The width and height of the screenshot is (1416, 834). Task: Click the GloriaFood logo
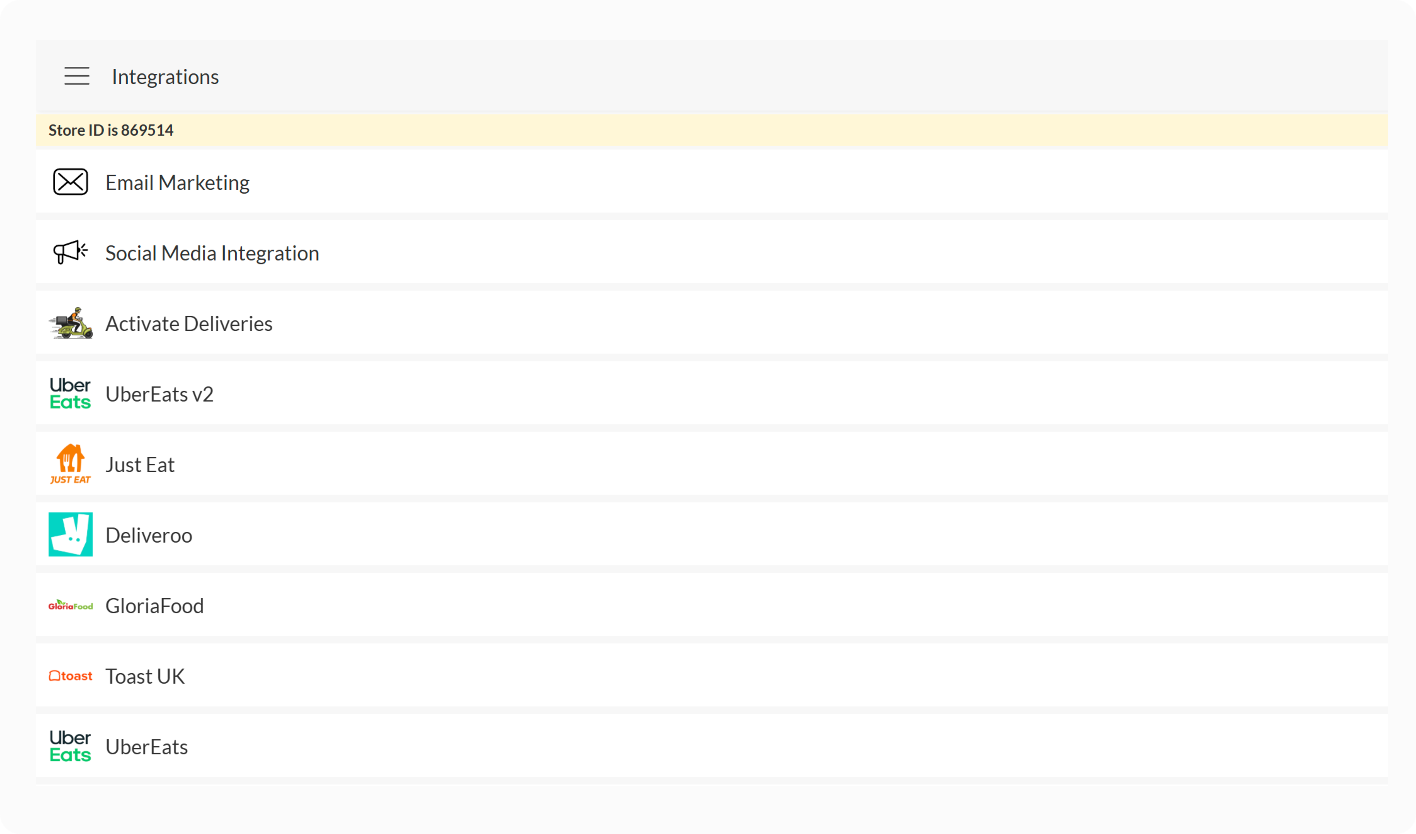tap(70, 605)
